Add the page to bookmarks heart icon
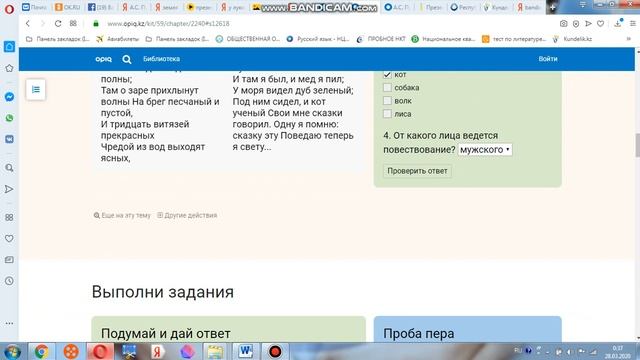Viewport: 640px width, 360px height. pyautogui.click(x=600, y=24)
